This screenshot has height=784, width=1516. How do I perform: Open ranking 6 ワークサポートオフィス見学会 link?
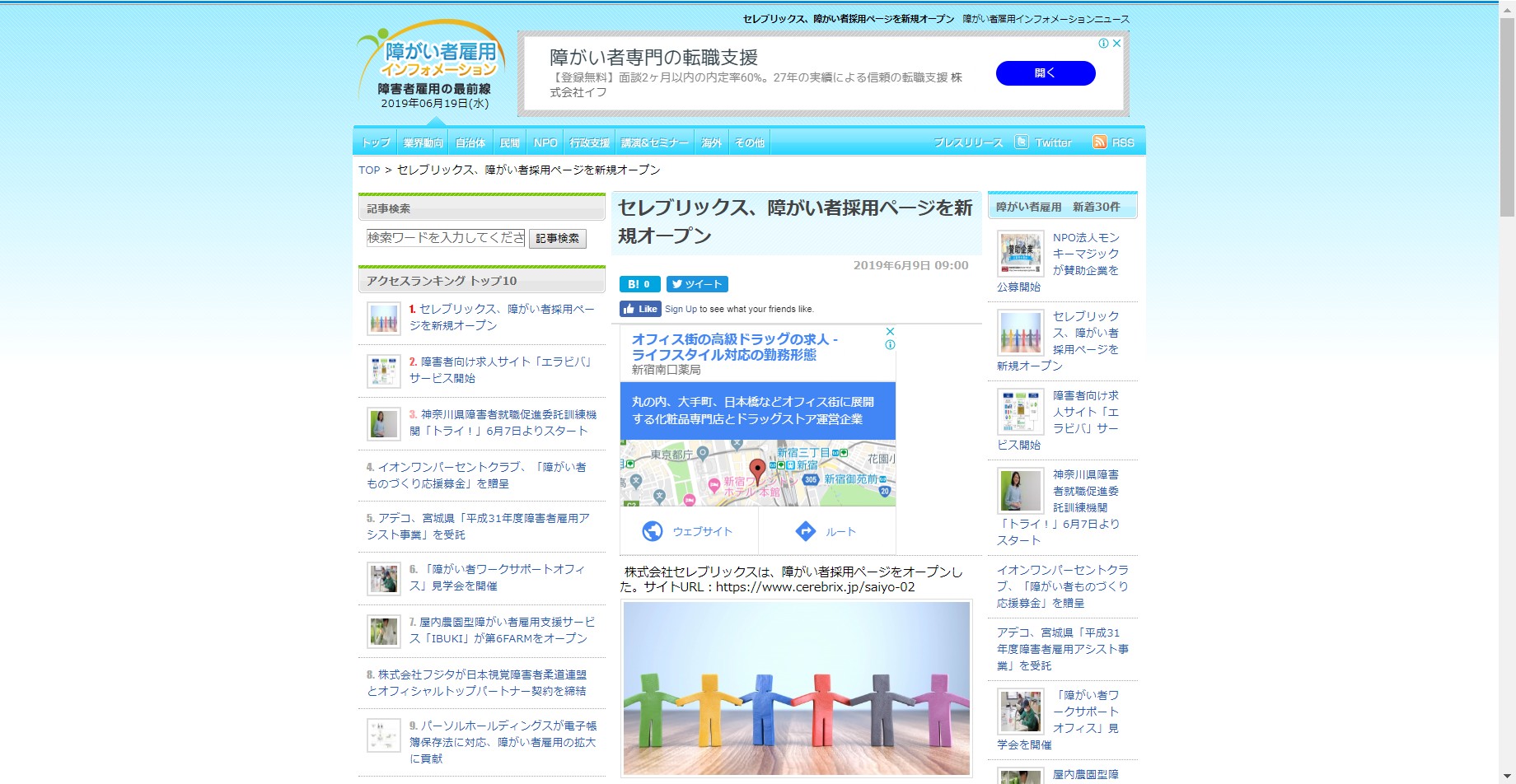click(x=497, y=577)
